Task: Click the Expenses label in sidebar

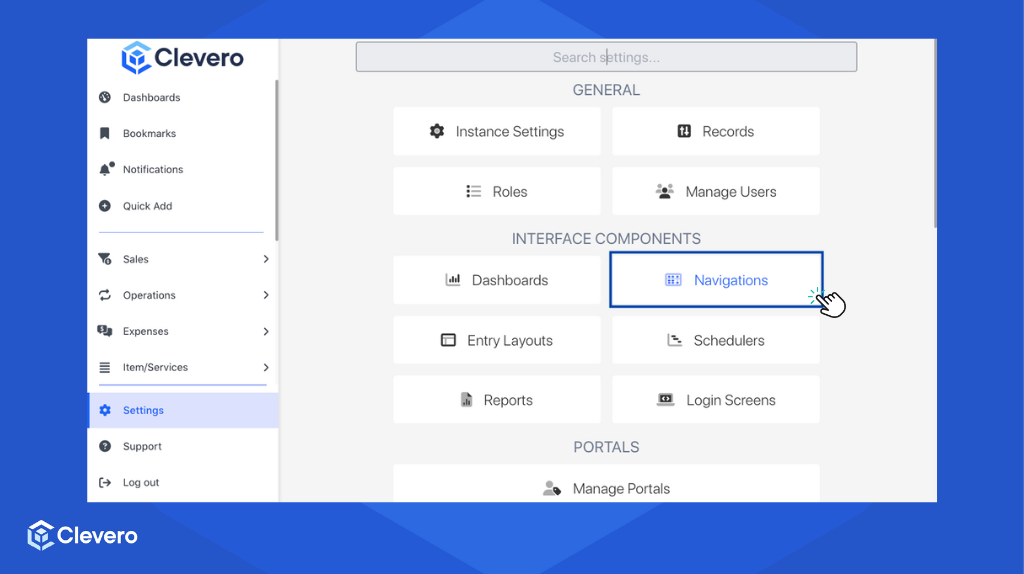Action: pyautogui.click(x=146, y=331)
